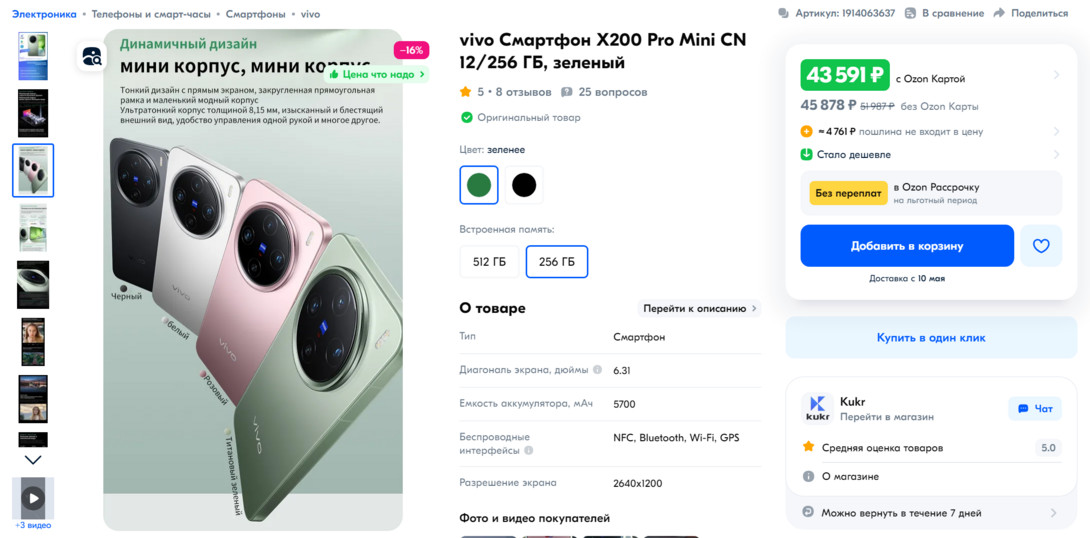Click 'Добавить в корзину' button

(x=906, y=246)
